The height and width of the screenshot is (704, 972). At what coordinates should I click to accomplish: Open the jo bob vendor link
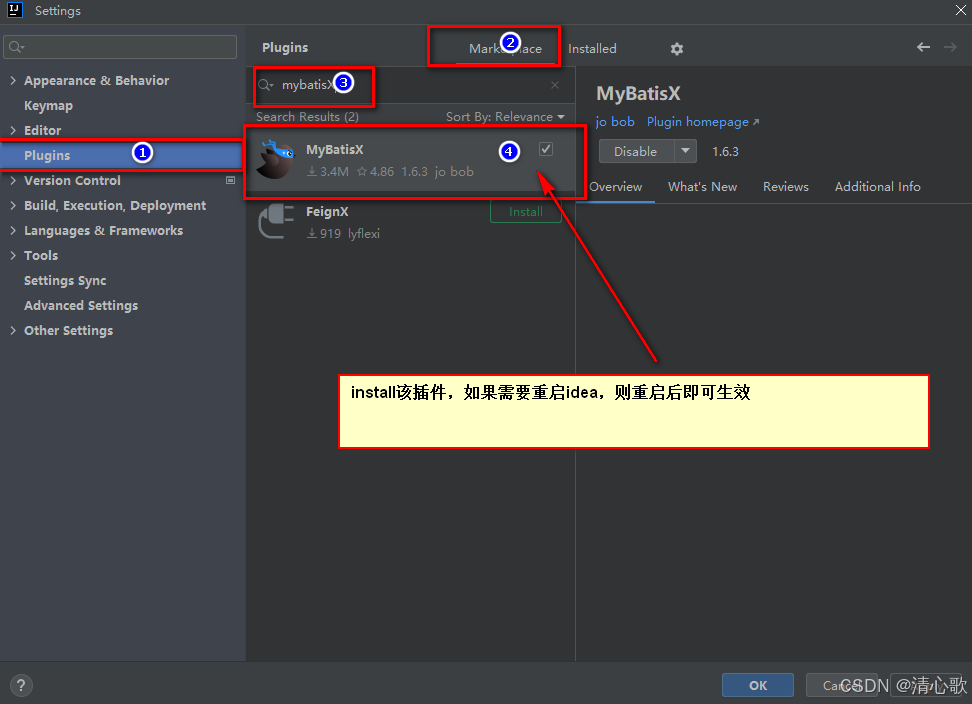point(615,121)
